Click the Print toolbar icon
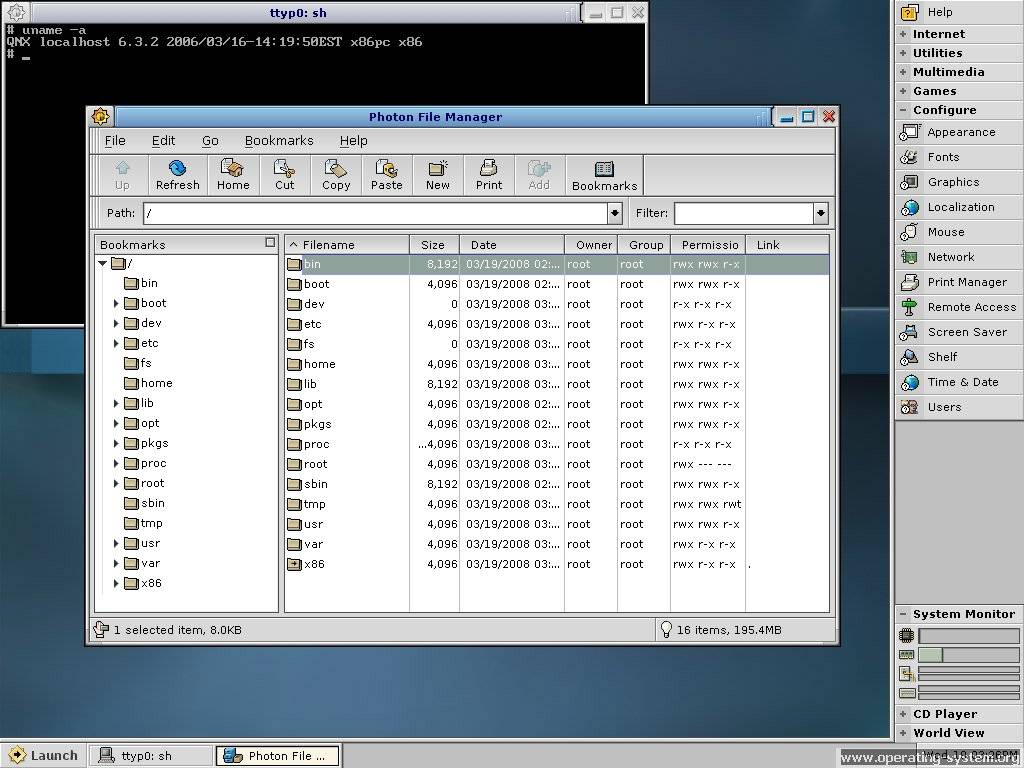1024x768 pixels. [x=489, y=175]
